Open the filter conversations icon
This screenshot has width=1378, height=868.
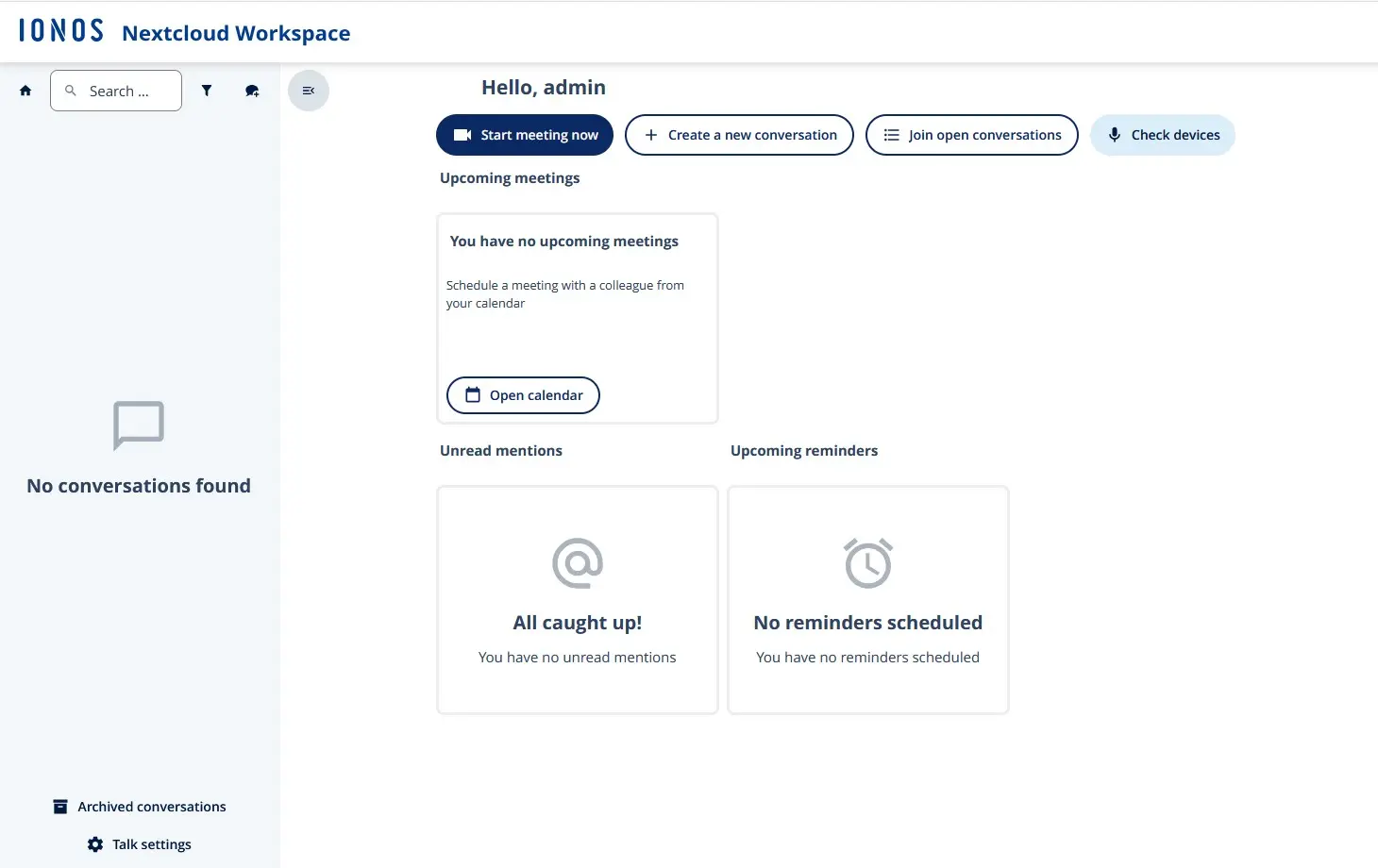click(x=207, y=90)
